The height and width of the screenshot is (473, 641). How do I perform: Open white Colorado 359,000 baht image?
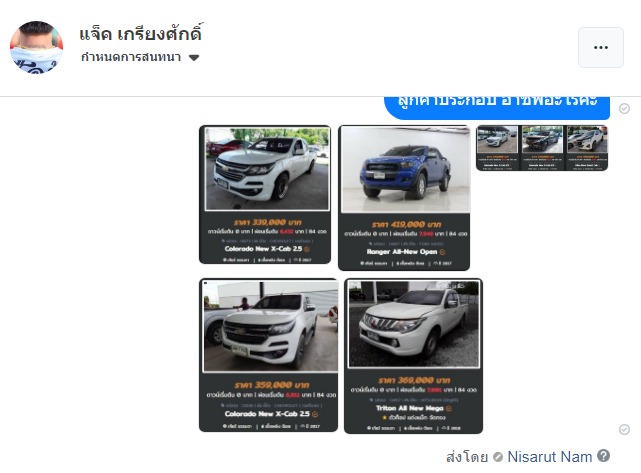point(269,355)
